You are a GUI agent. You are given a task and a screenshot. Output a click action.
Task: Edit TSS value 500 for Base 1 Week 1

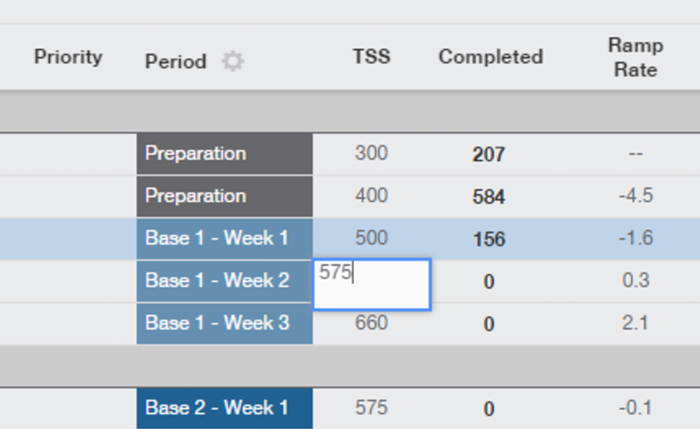(371, 238)
